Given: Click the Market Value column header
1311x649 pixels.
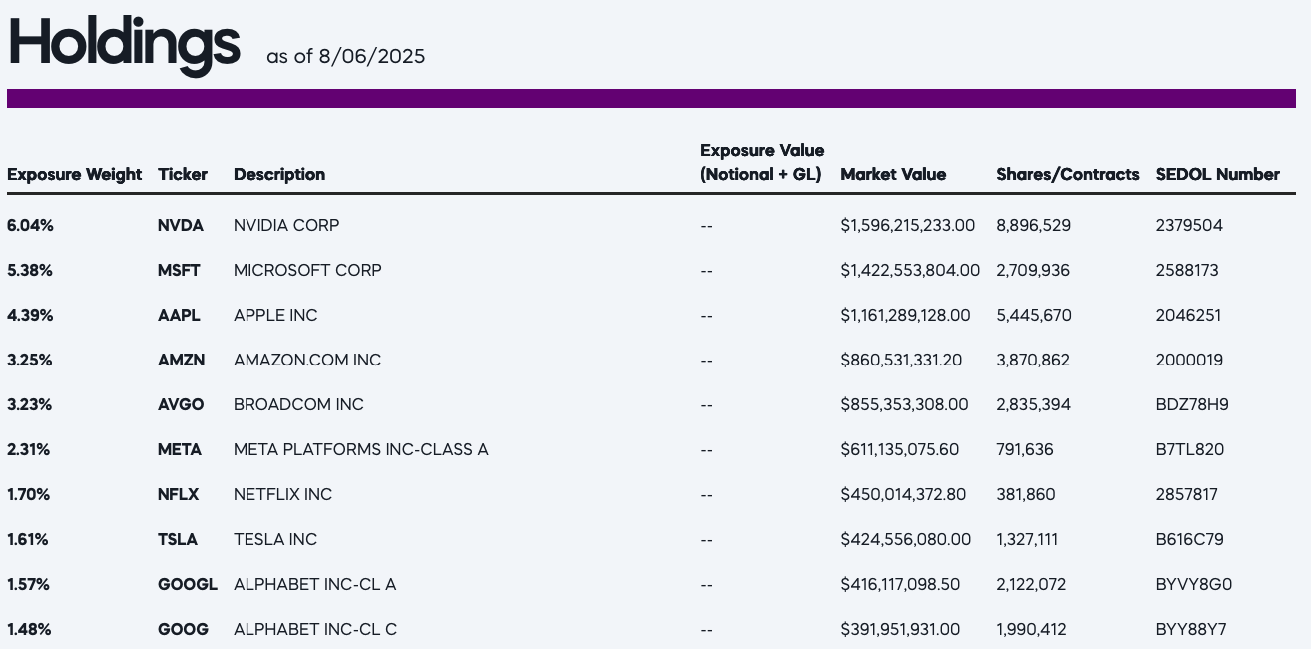Looking at the screenshot, I should click(893, 174).
